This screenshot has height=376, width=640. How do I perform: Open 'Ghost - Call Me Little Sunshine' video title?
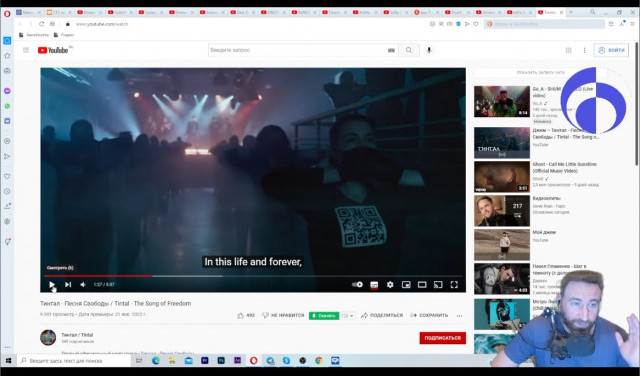[564, 167]
